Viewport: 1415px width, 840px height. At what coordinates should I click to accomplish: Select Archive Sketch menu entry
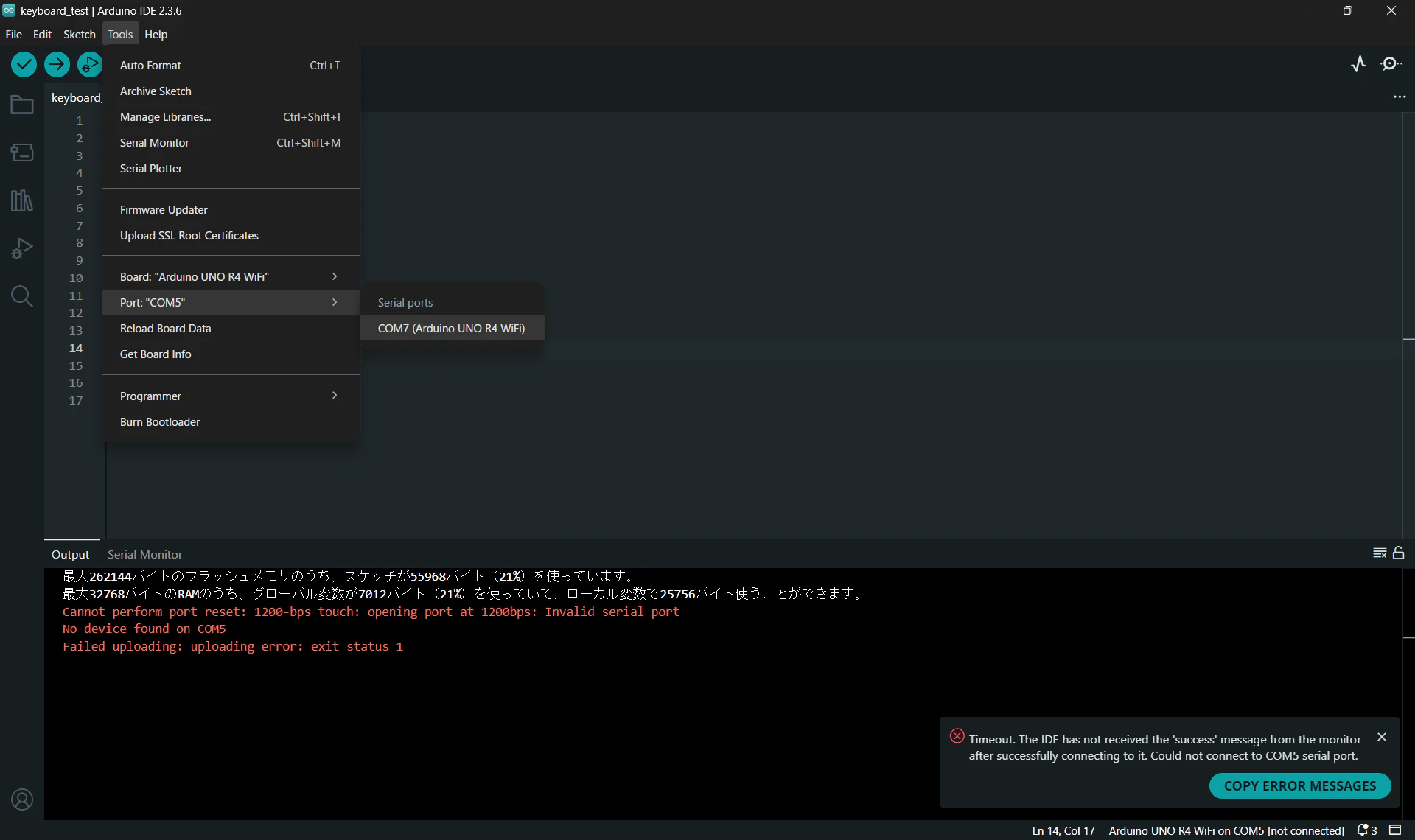231,91
